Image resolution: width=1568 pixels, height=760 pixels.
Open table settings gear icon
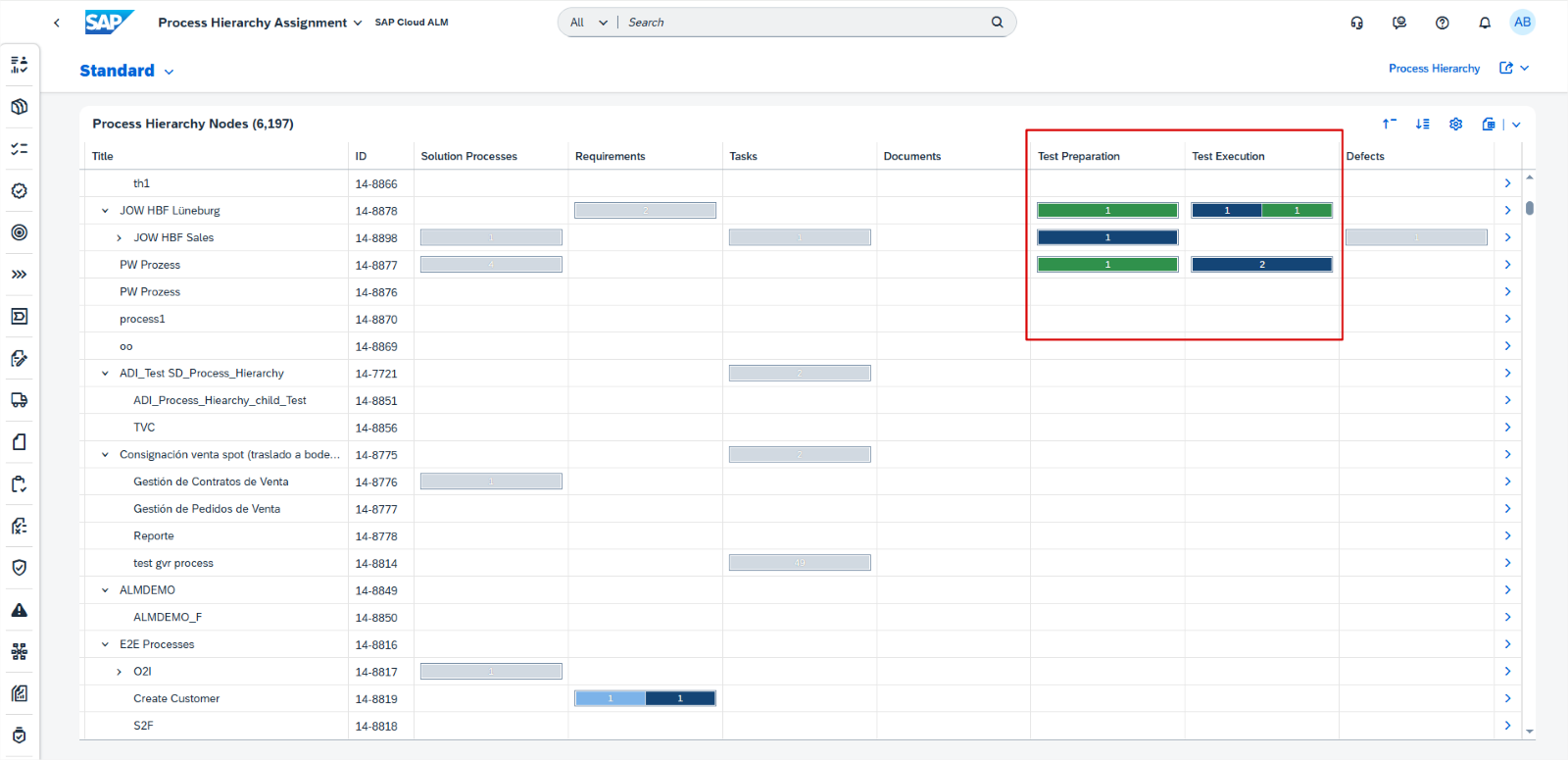pos(1455,124)
